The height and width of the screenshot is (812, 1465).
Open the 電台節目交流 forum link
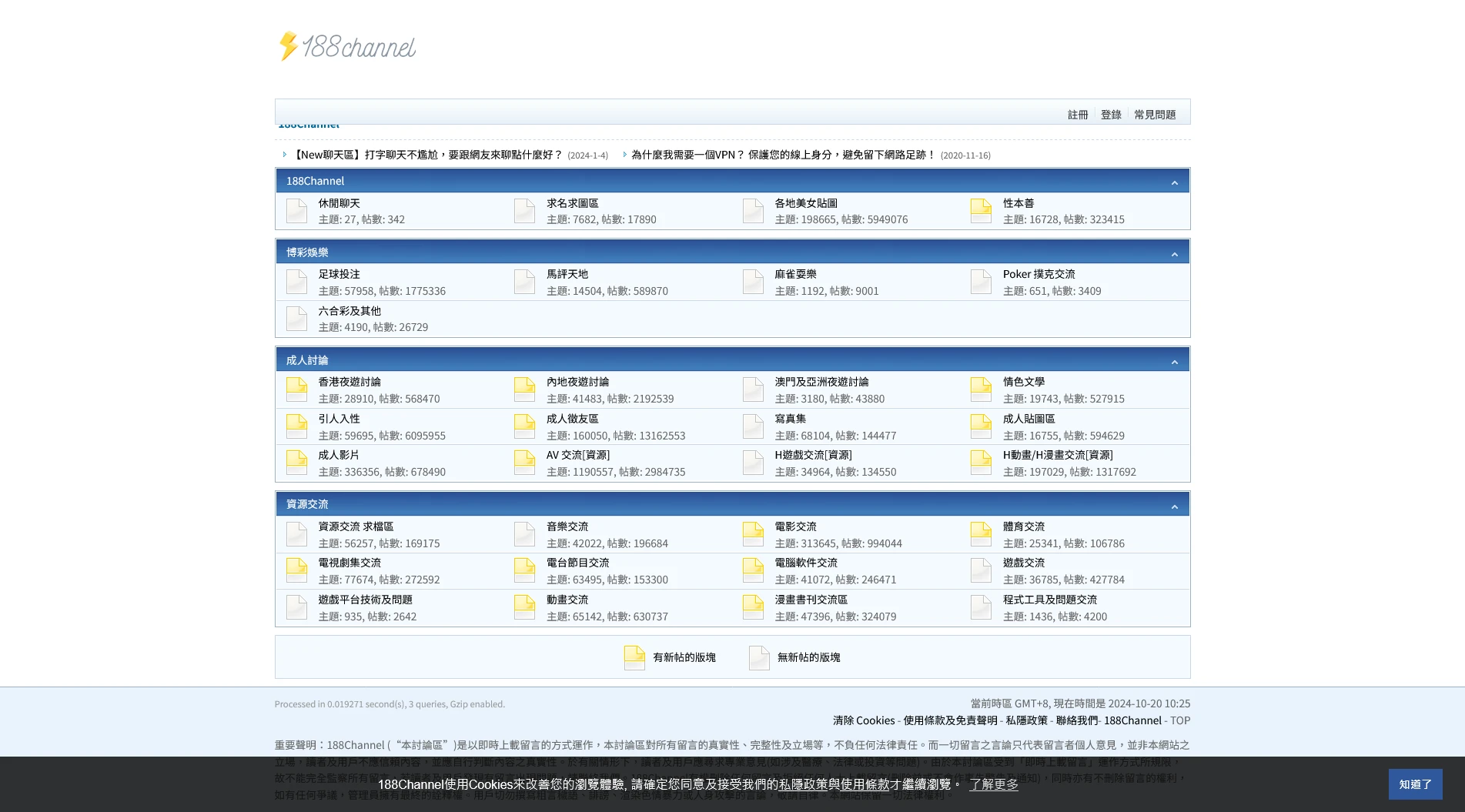[577, 563]
